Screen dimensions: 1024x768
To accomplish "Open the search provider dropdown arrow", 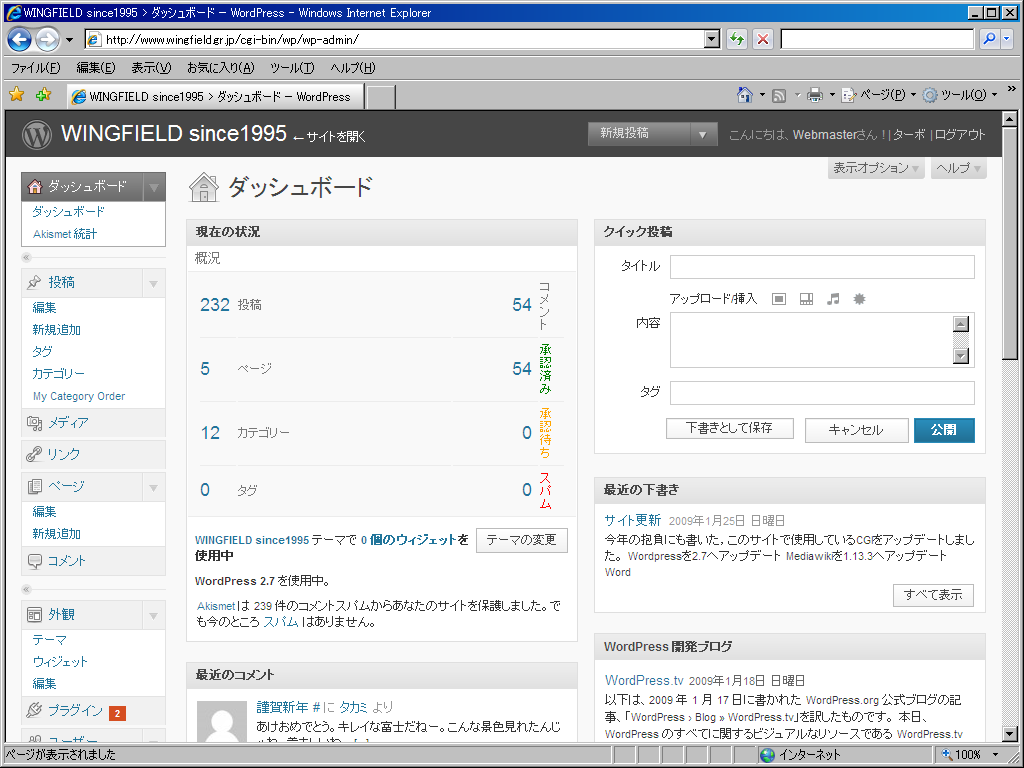I will 1006,39.
